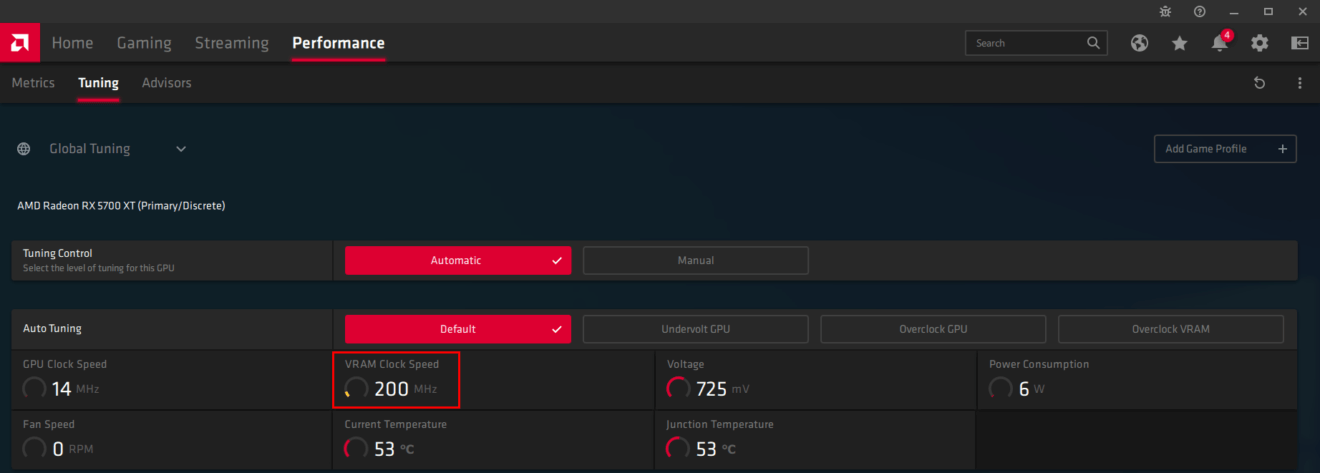Viewport: 1320px width, 473px height.
Task: Switch to the Tuning sub-tab
Action: (x=98, y=83)
